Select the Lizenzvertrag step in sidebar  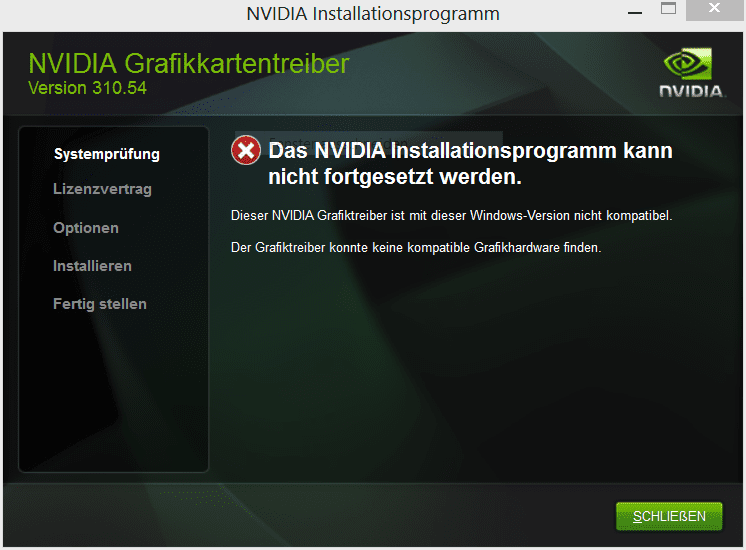coord(102,189)
